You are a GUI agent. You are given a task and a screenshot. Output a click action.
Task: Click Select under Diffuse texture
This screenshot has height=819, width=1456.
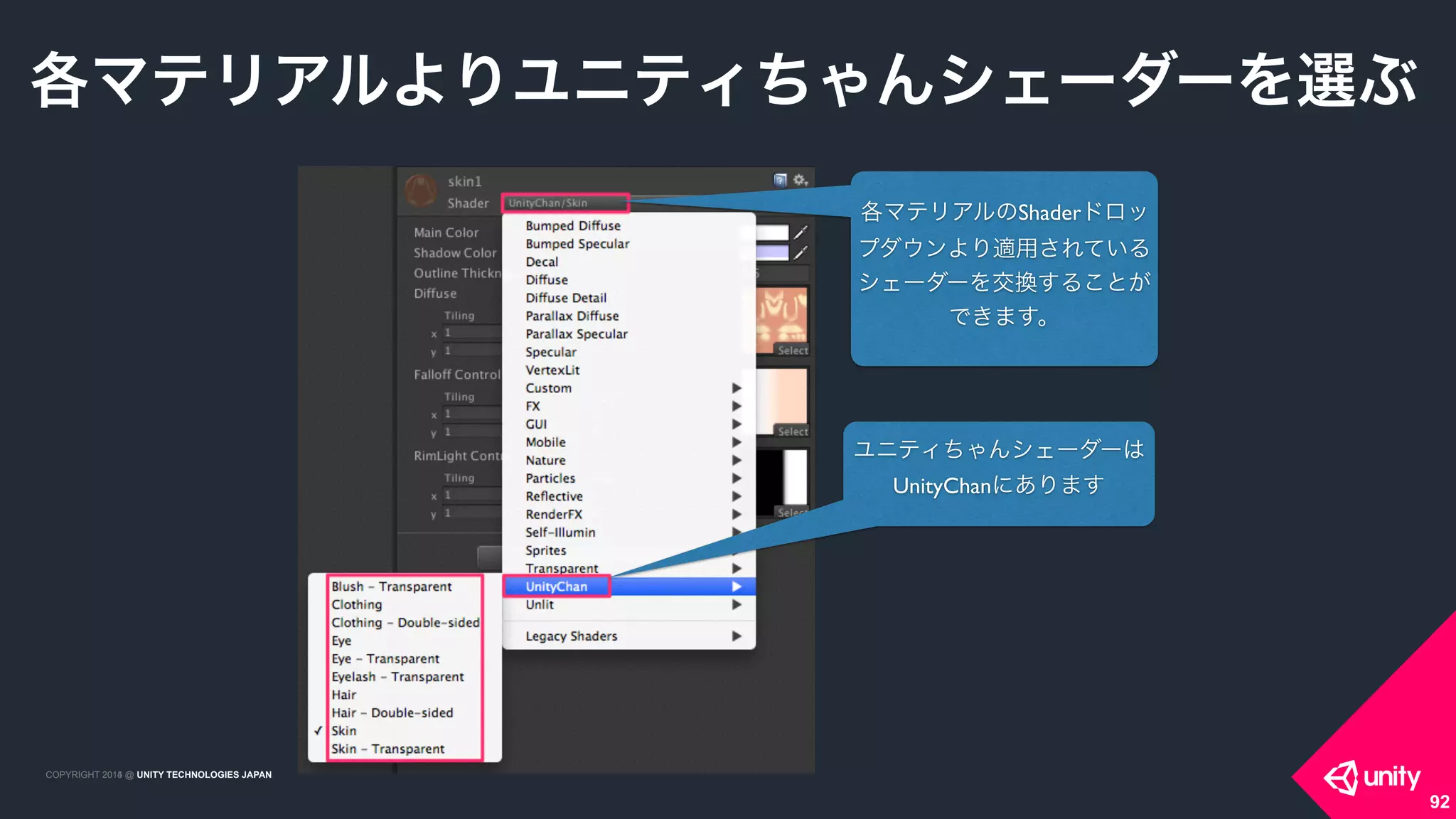click(793, 350)
